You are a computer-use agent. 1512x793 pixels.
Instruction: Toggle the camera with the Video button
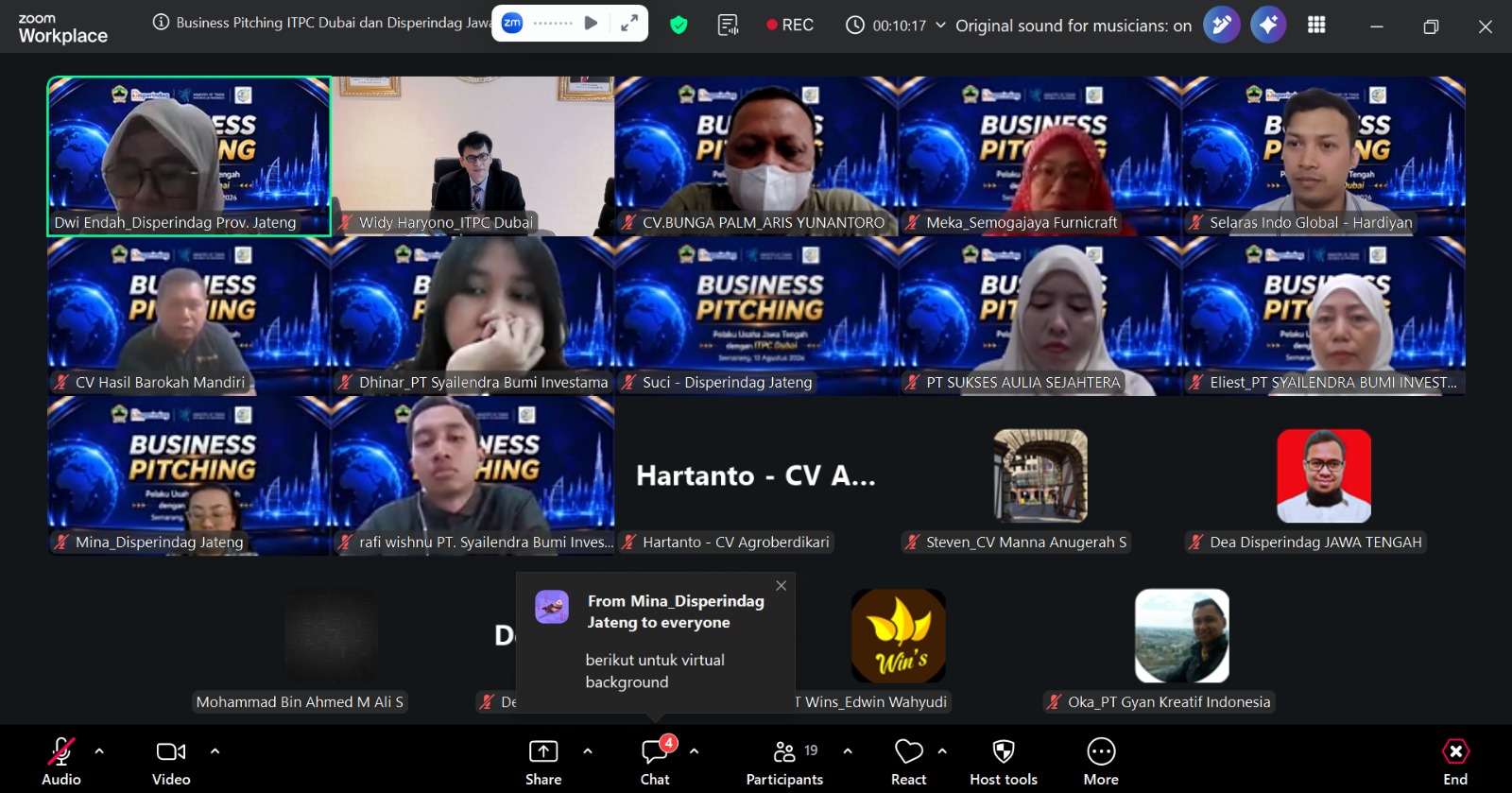click(171, 761)
